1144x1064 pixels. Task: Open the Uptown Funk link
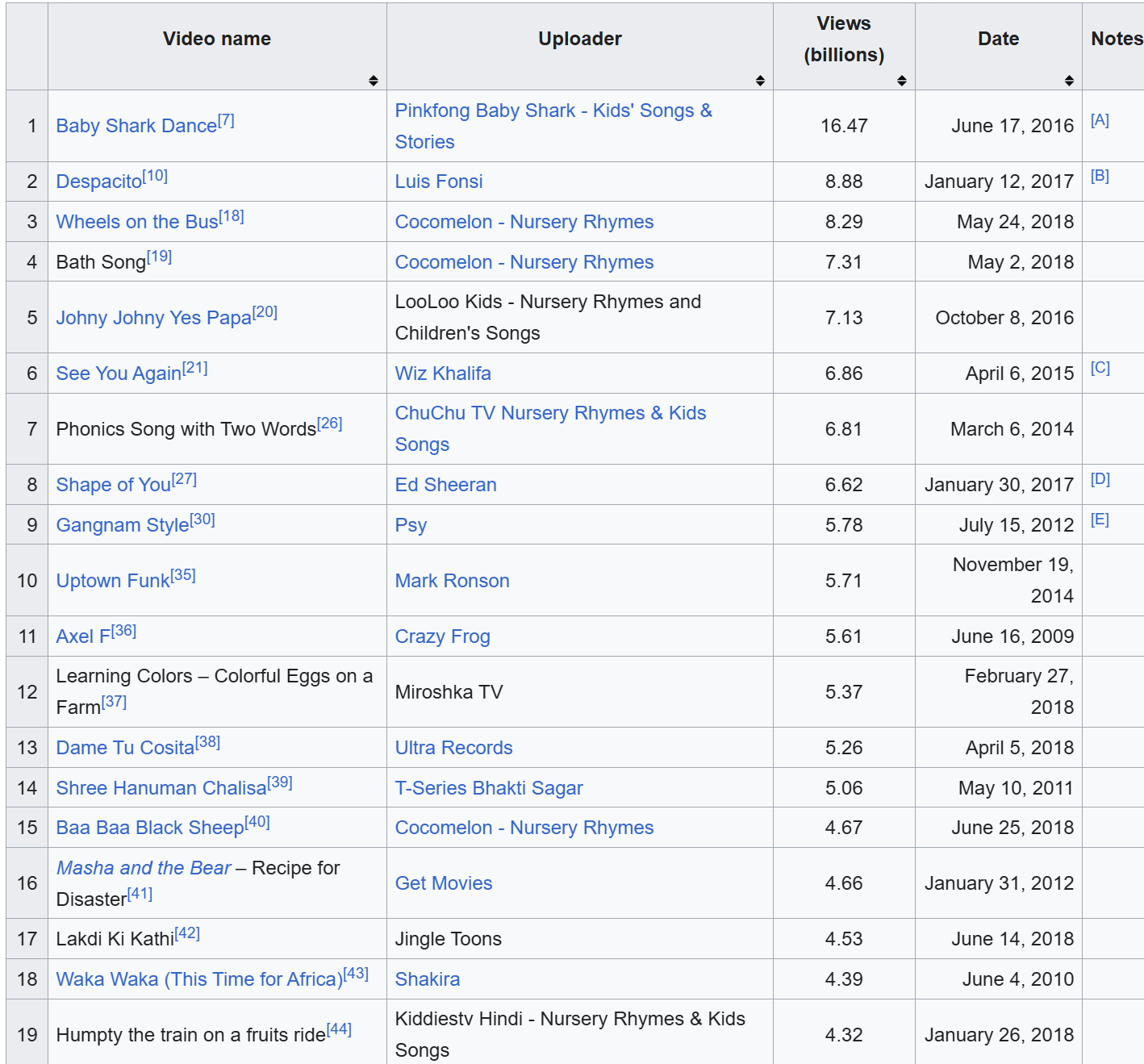(113, 581)
